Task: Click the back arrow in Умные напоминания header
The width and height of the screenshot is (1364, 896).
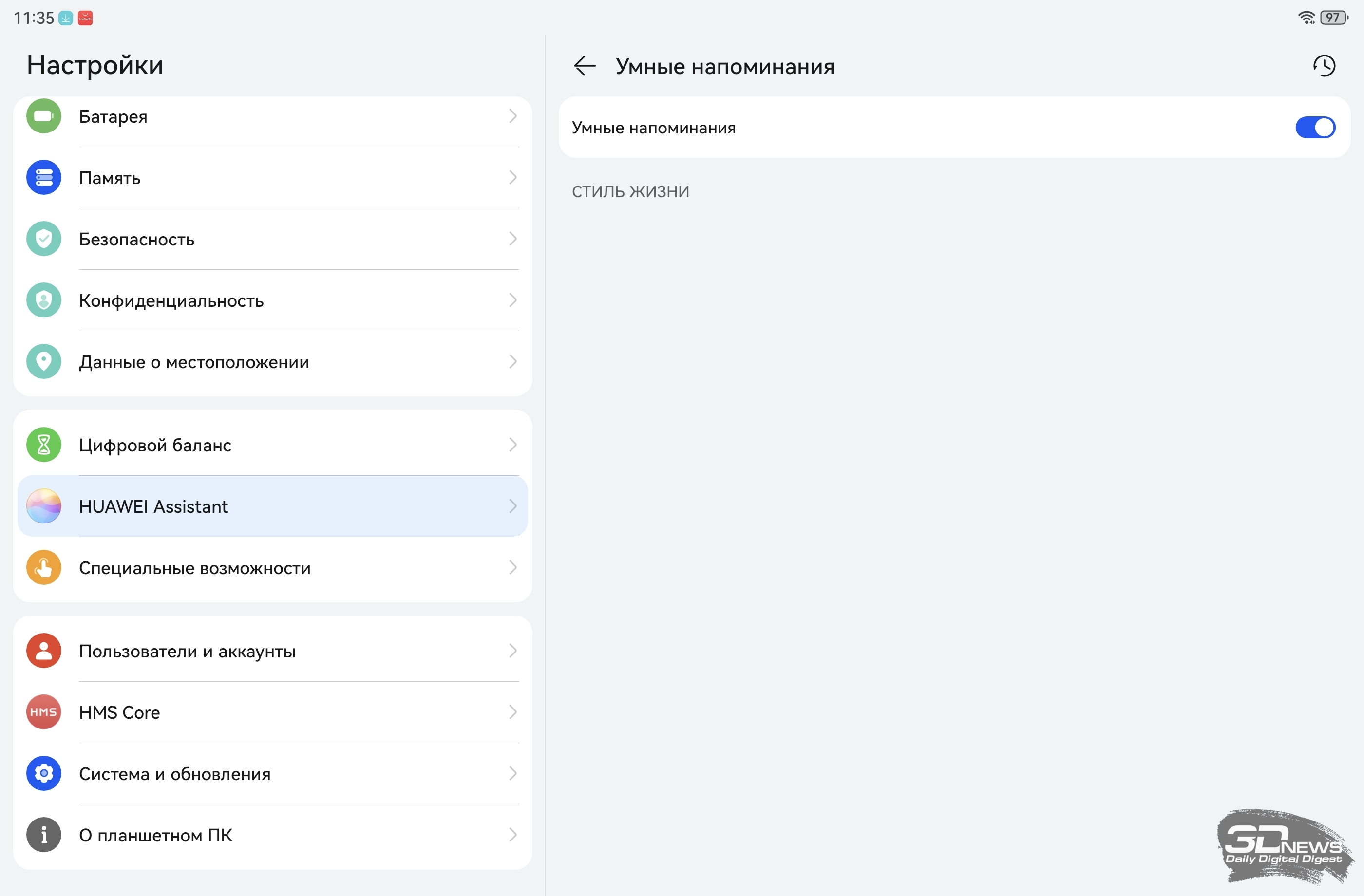Action: 585,66
